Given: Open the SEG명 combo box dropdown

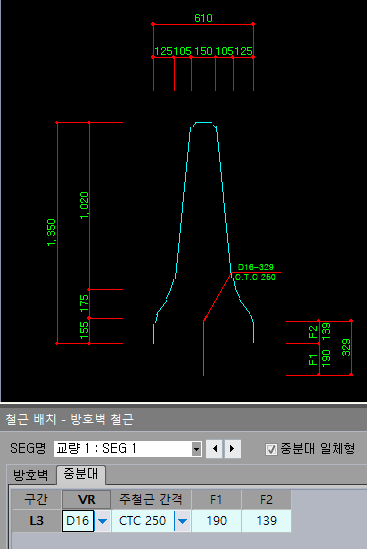Looking at the screenshot, I should pos(196,449).
